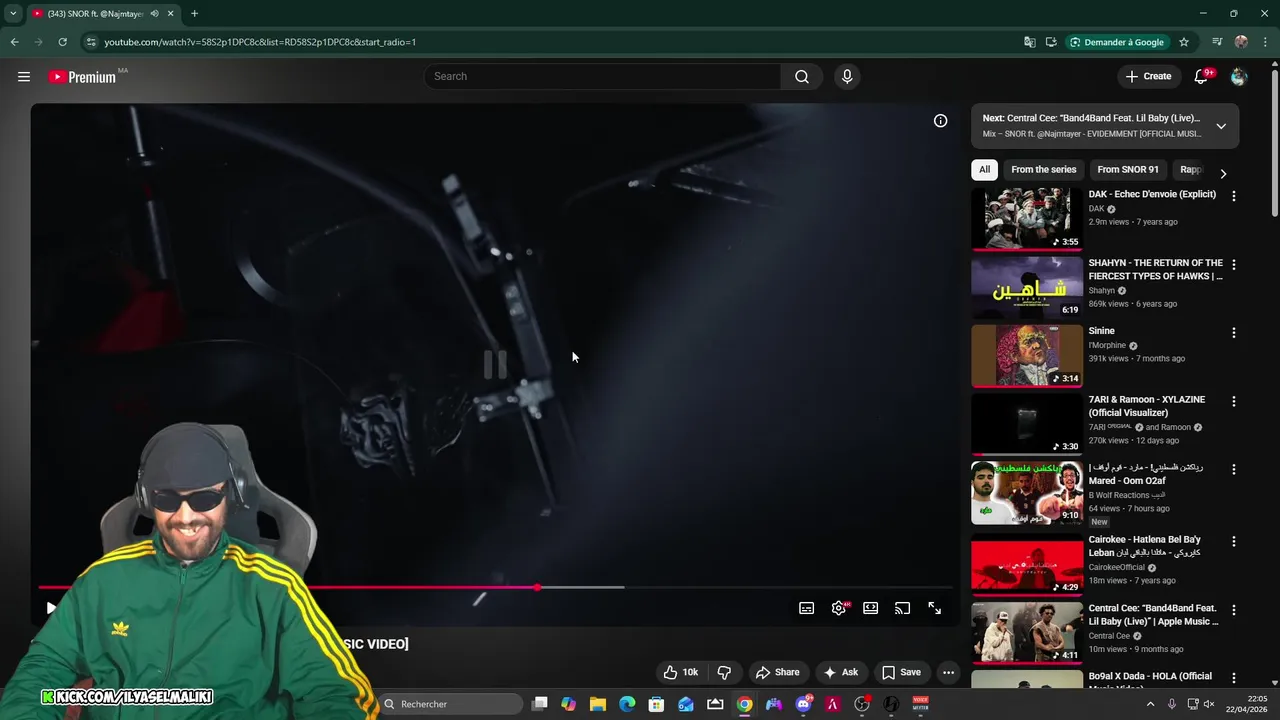This screenshot has width=1280, height=720.
Task: Go back in browser
Action: (14, 42)
